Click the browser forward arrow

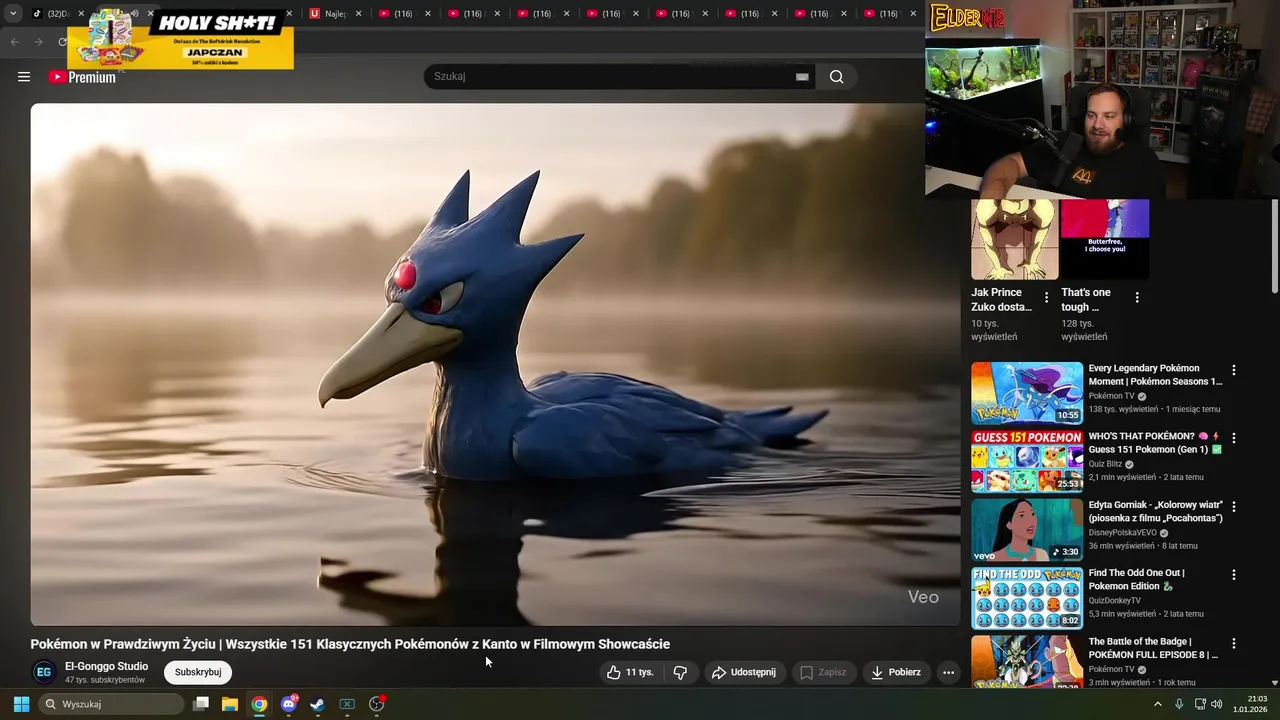point(38,42)
